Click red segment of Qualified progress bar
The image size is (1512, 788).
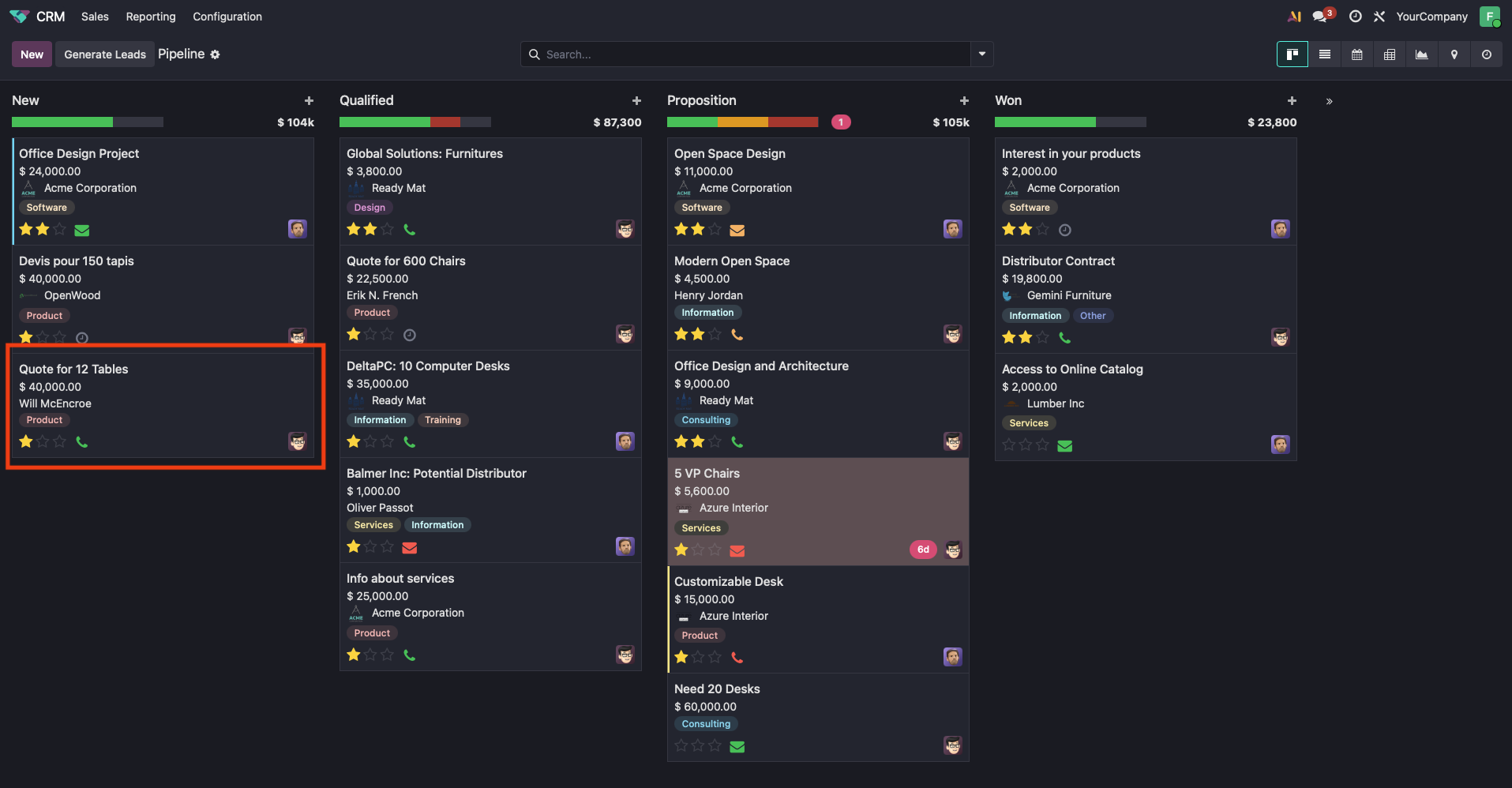445,122
